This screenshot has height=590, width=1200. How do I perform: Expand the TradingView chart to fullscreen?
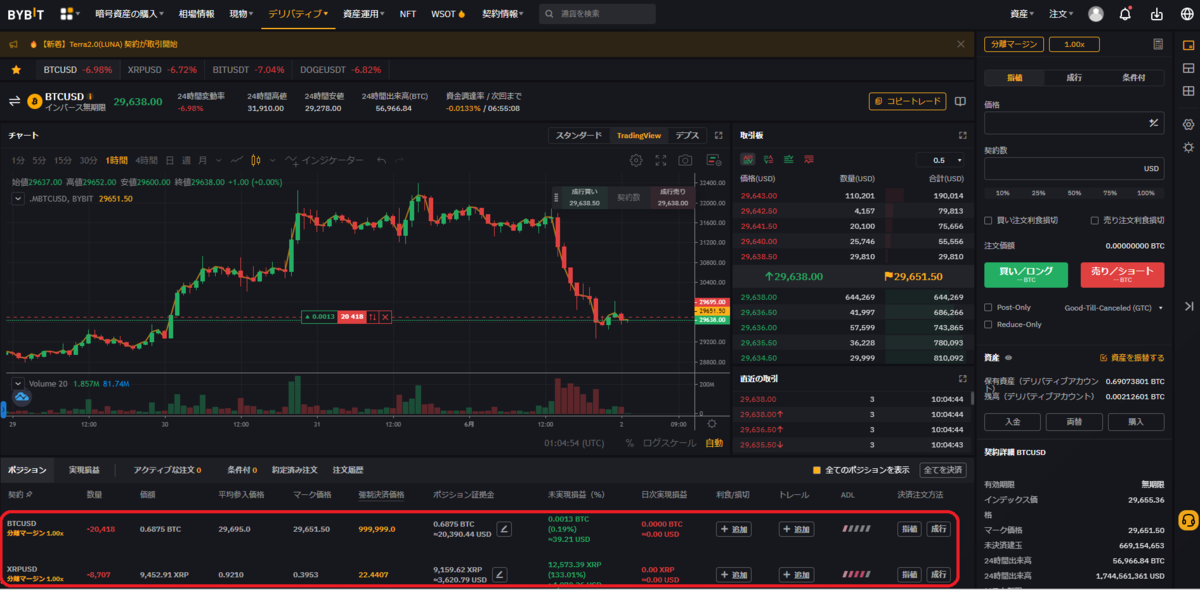[660, 160]
